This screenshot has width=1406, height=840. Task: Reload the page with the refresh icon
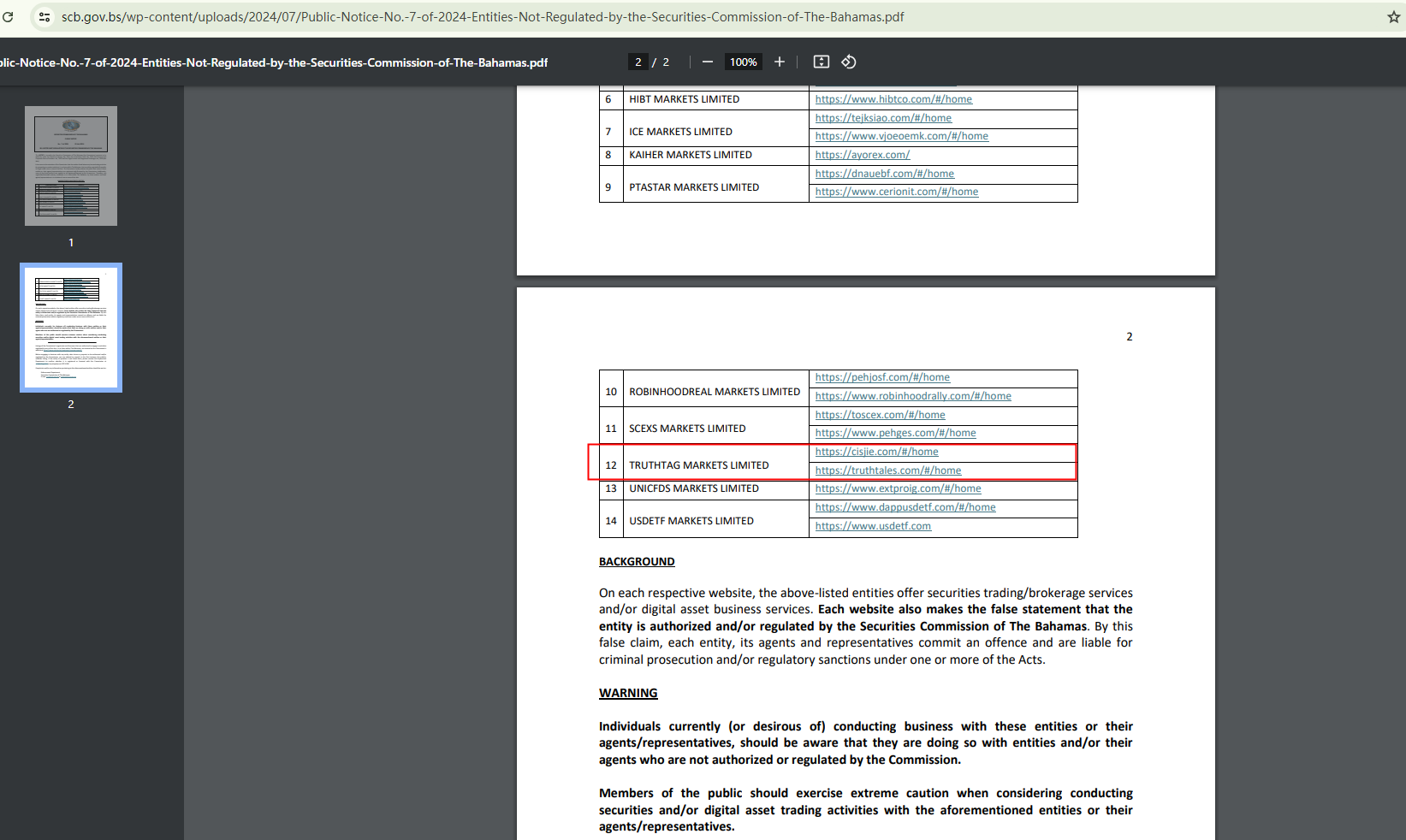point(8,16)
